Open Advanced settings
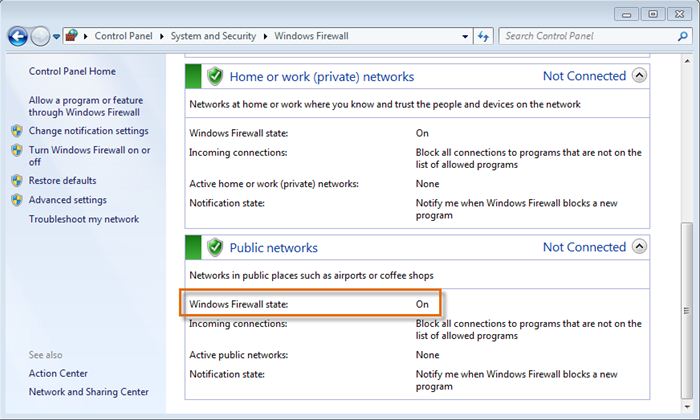The image size is (700, 420). point(67,200)
